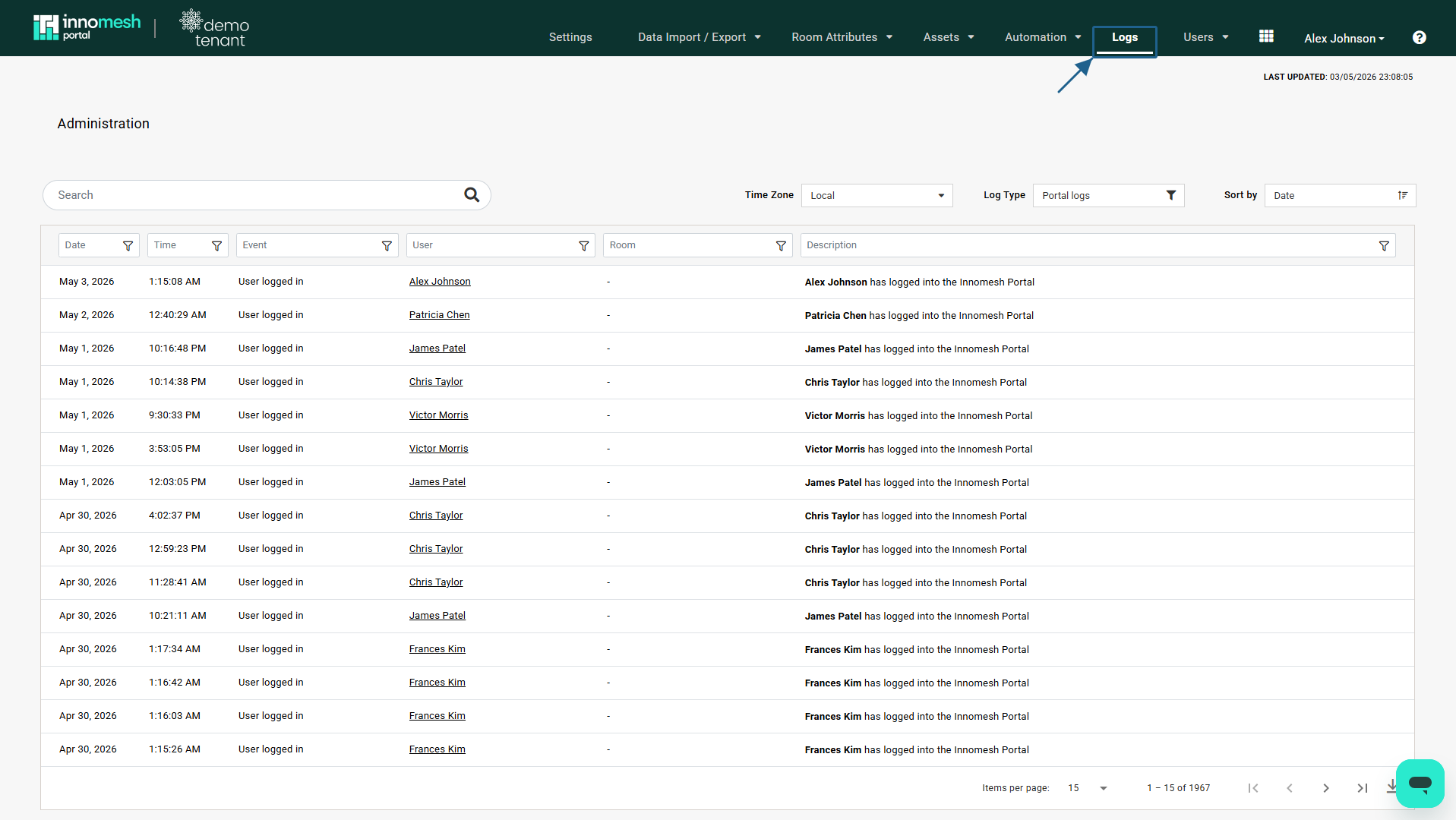Go to the first page
This screenshot has width=1456, height=820.
click(x=1253, y=788)
